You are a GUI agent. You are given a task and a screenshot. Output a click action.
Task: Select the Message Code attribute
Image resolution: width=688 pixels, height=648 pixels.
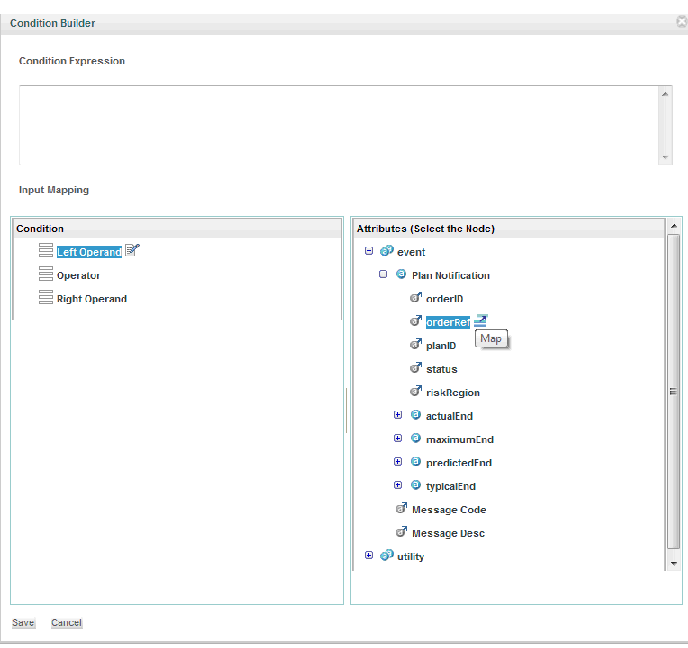[x=449, y=510]
